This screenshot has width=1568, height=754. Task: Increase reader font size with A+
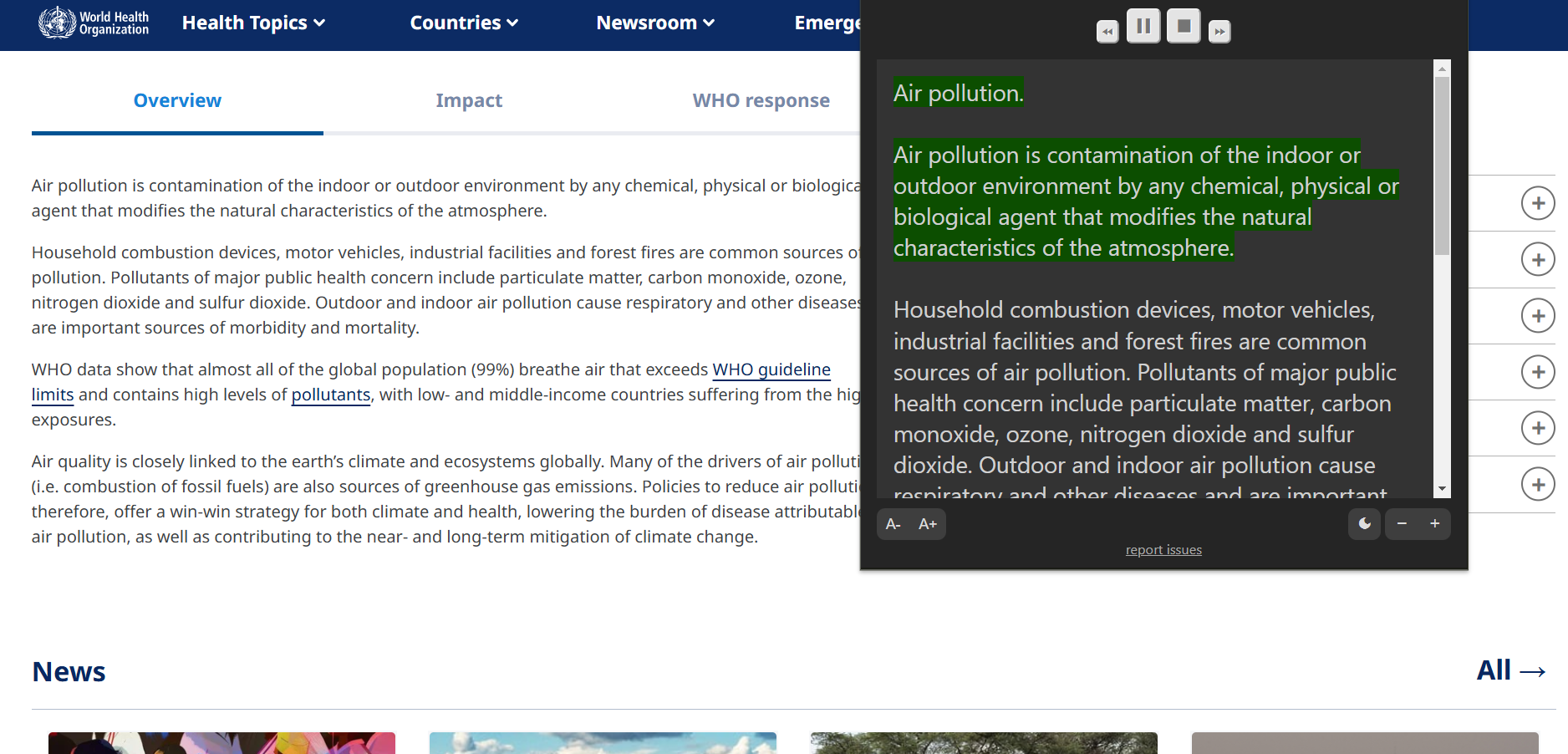pos(928,524)
